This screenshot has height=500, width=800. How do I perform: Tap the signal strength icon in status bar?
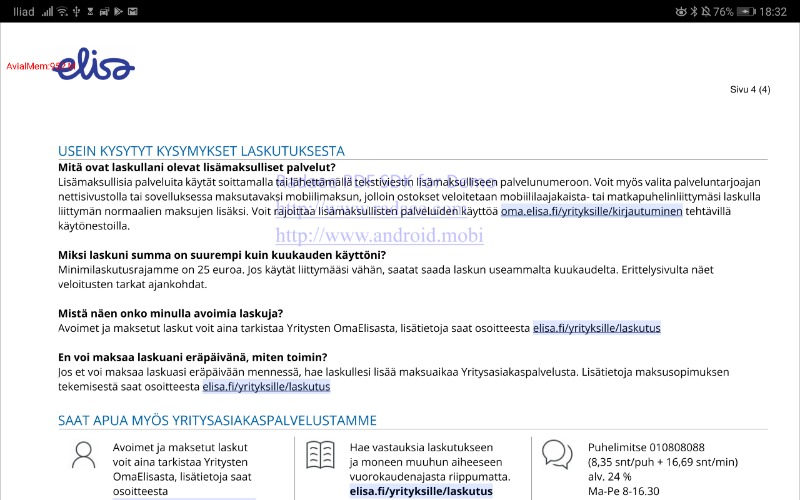[x=47, y=11]
